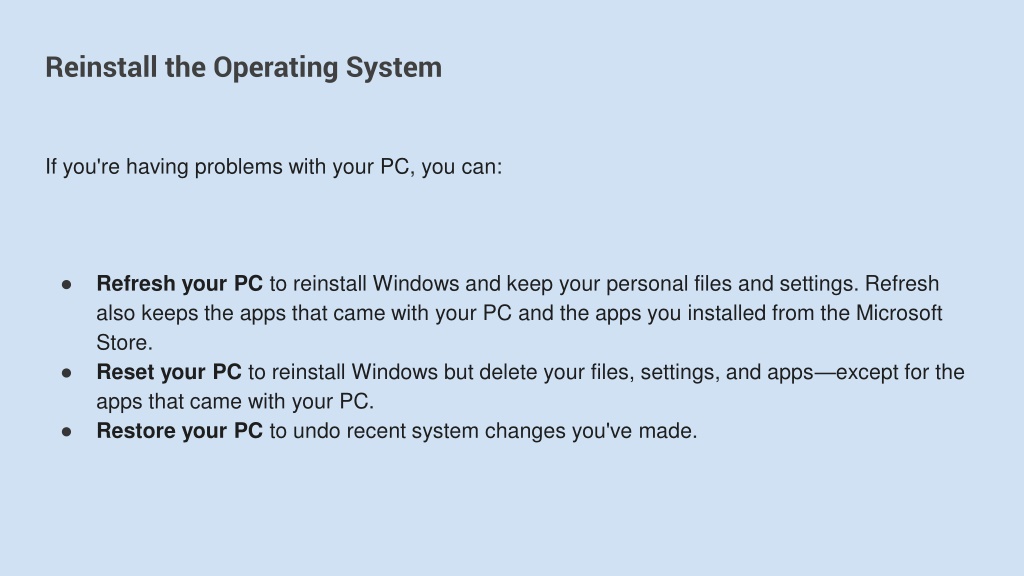Select the bold 'Reset your PC' text
Image resolution: width=1024 pixels, height=576 pixels.
click(x=169, y=372)
